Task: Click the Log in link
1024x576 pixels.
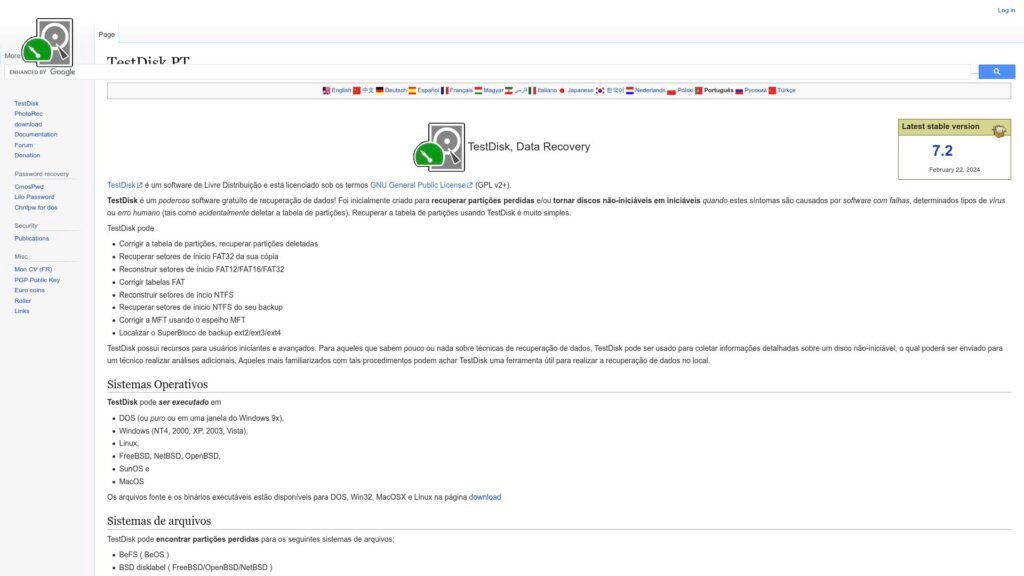Action: (x=1006, y=10)
